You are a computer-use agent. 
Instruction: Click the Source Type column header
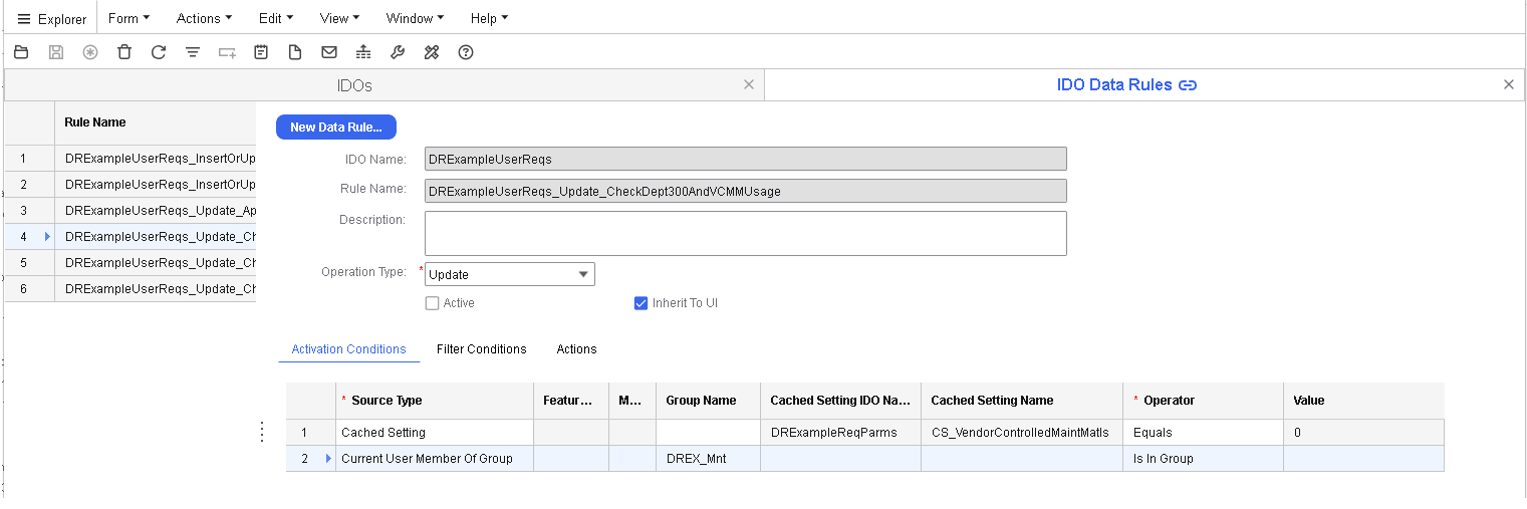(x=433, y=400)
